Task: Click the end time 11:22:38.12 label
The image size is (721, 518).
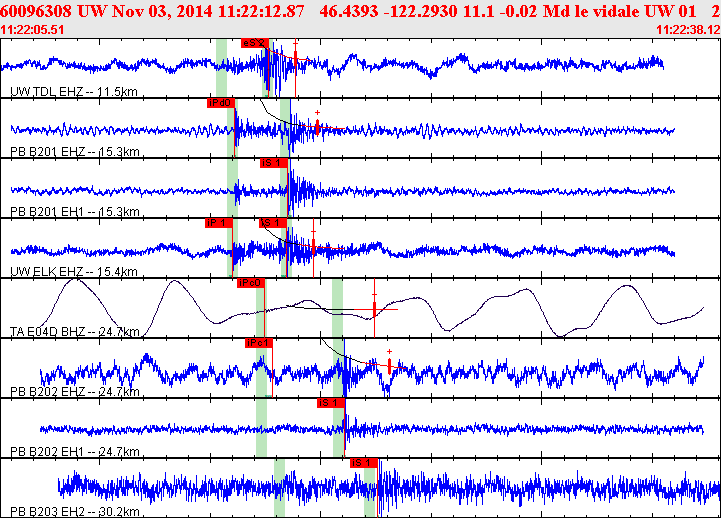Action: pos(687,30)
